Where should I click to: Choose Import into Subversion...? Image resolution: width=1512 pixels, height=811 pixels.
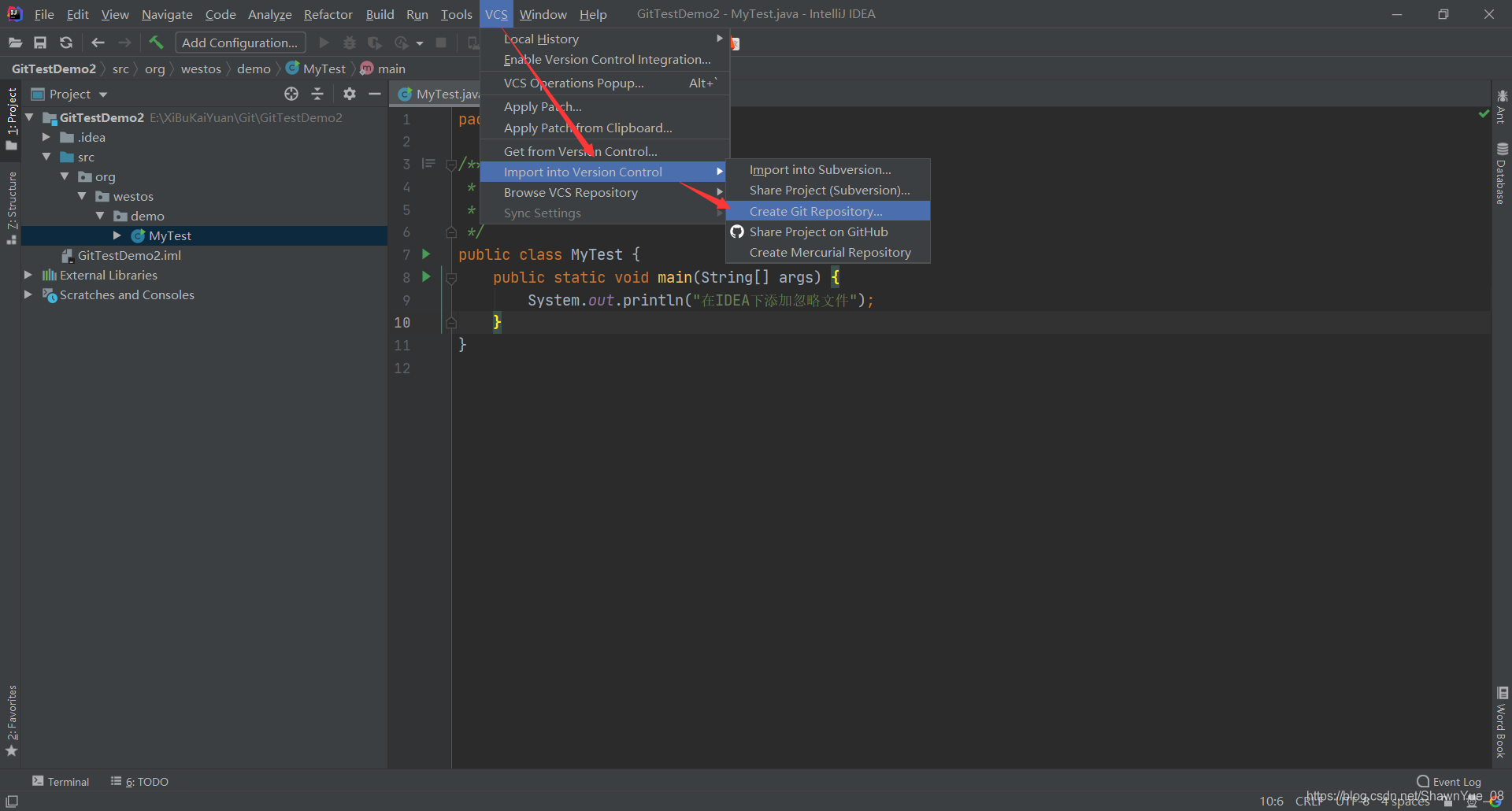pos(828,169)
